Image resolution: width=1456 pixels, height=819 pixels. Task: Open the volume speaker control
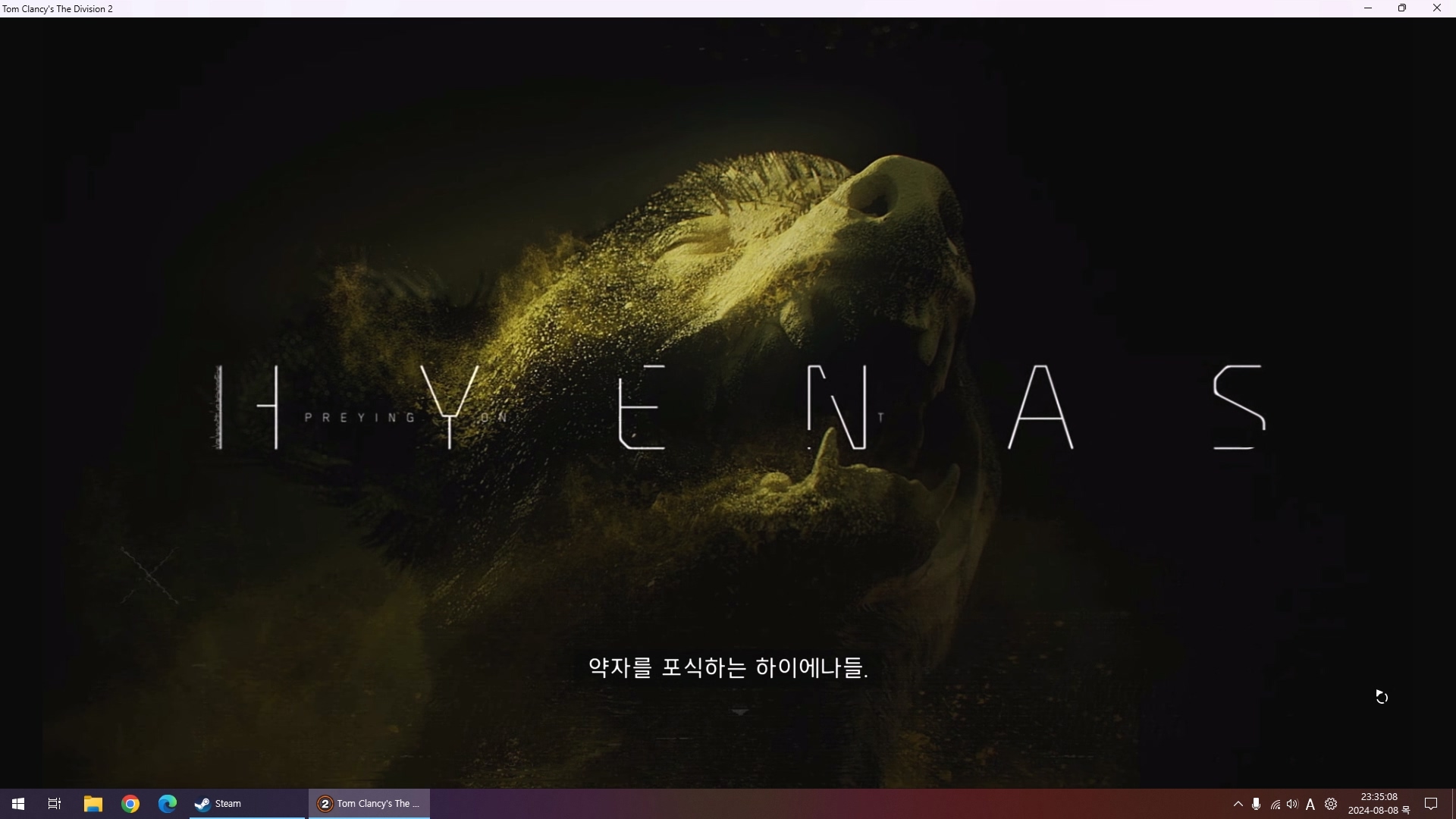tap(1292, 804)
